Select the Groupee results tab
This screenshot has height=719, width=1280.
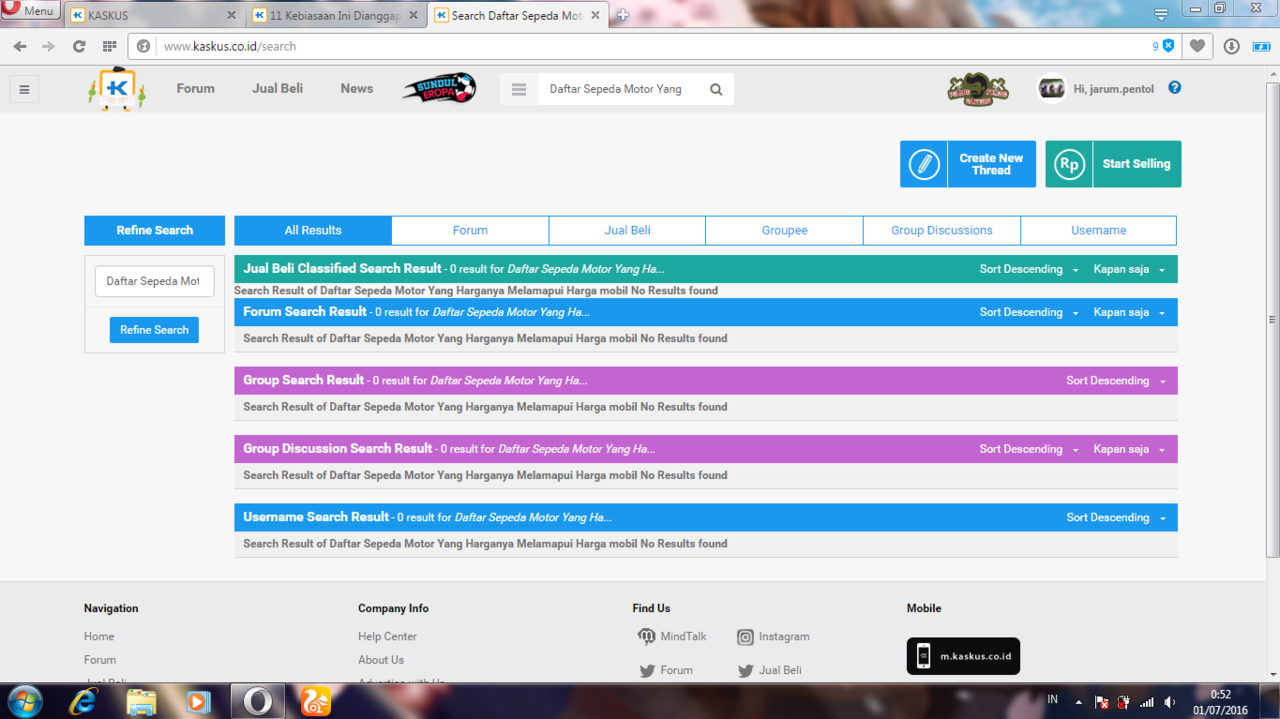pyautogui.click(x=784, y=230)
